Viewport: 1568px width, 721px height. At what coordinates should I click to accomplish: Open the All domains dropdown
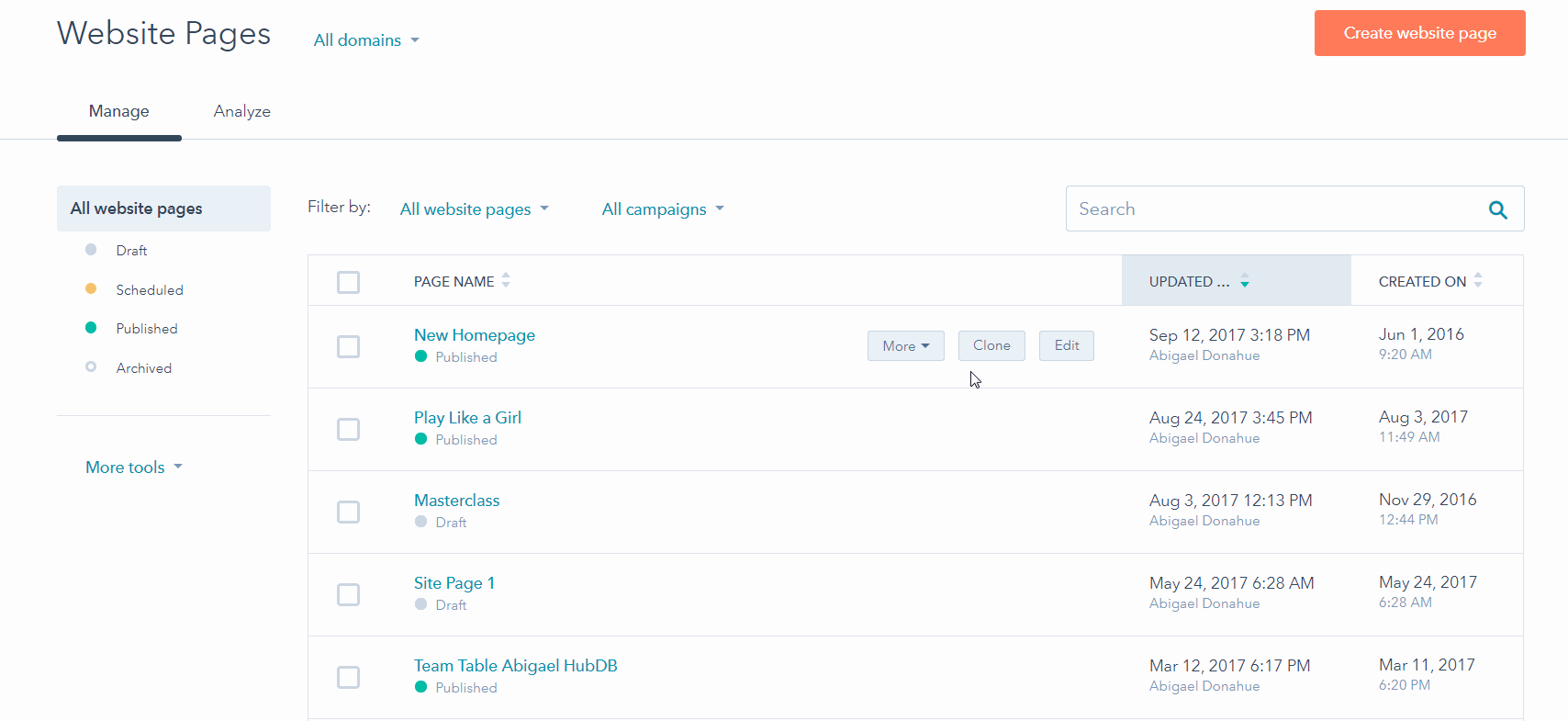(x=366, y=40)
